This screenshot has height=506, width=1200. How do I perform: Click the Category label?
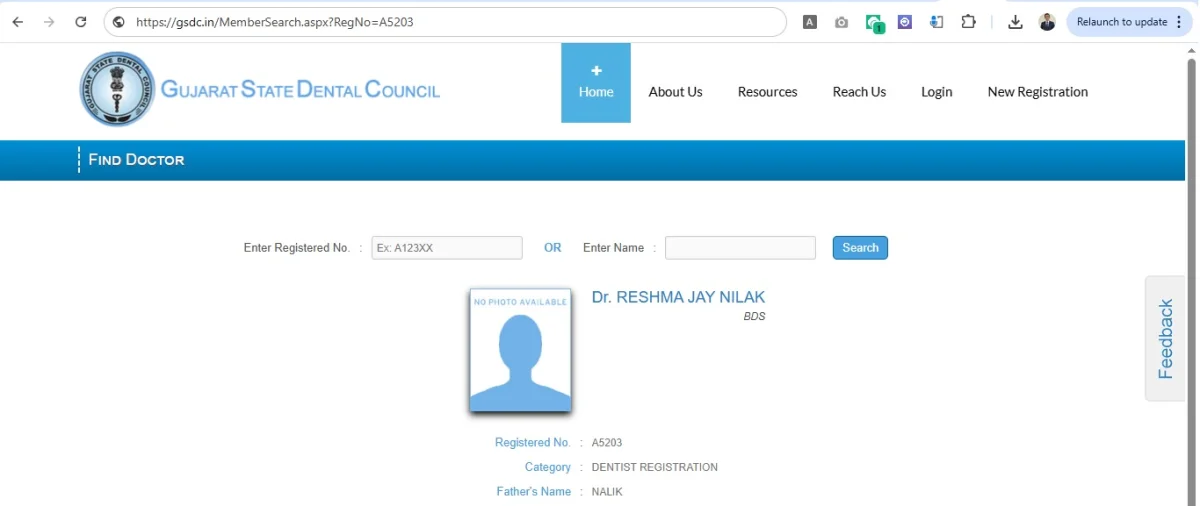pyautogui.click(x=548, y=467)
